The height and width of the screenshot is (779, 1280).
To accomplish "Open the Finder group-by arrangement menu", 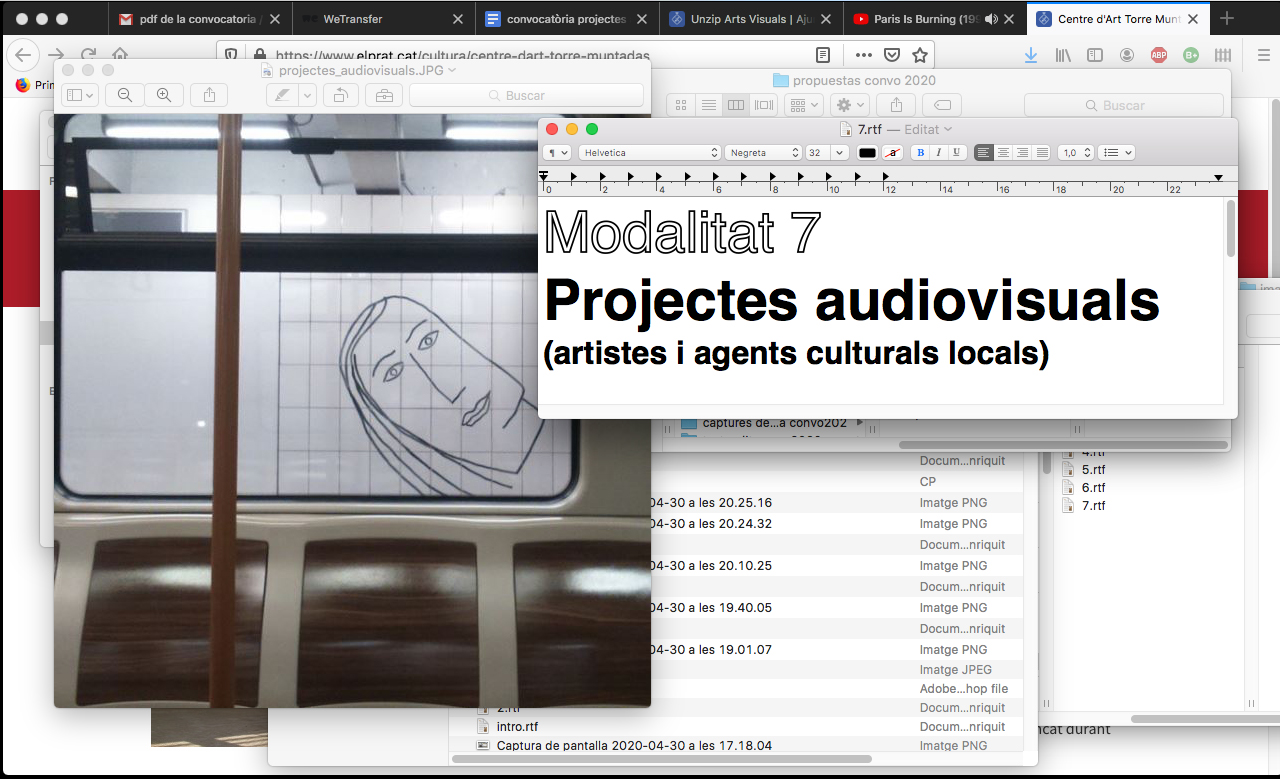I will pyautogui.click(x=803, y=105).
